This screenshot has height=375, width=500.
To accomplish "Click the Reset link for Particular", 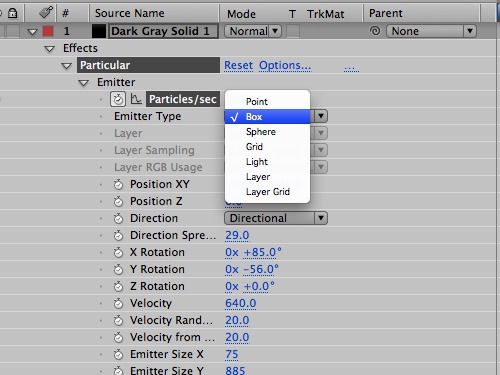I will pyautogui.click(x=239, y=65).
